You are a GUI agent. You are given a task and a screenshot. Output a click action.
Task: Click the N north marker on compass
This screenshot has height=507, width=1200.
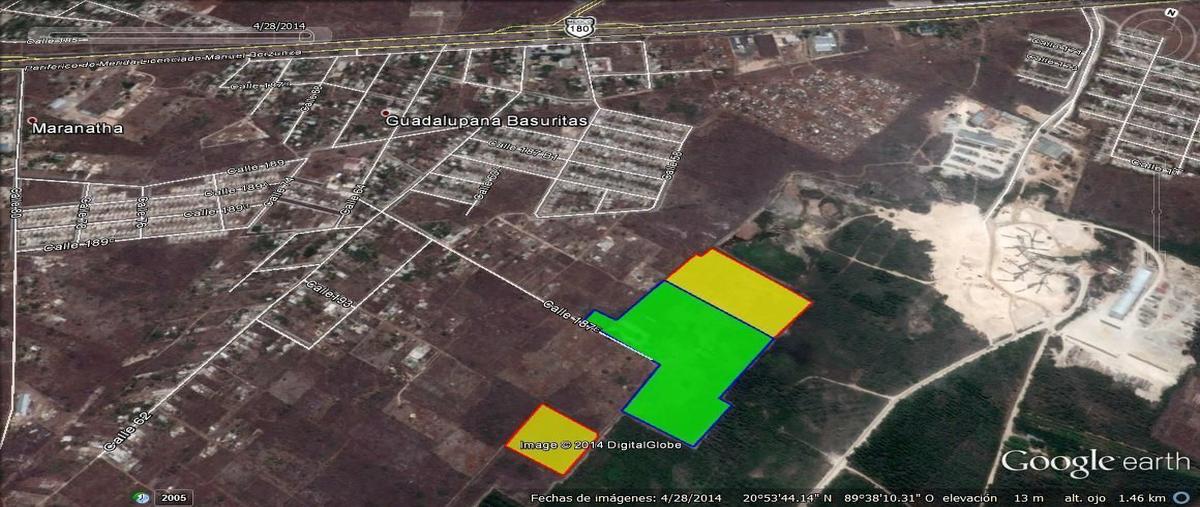click(1169, 12)
